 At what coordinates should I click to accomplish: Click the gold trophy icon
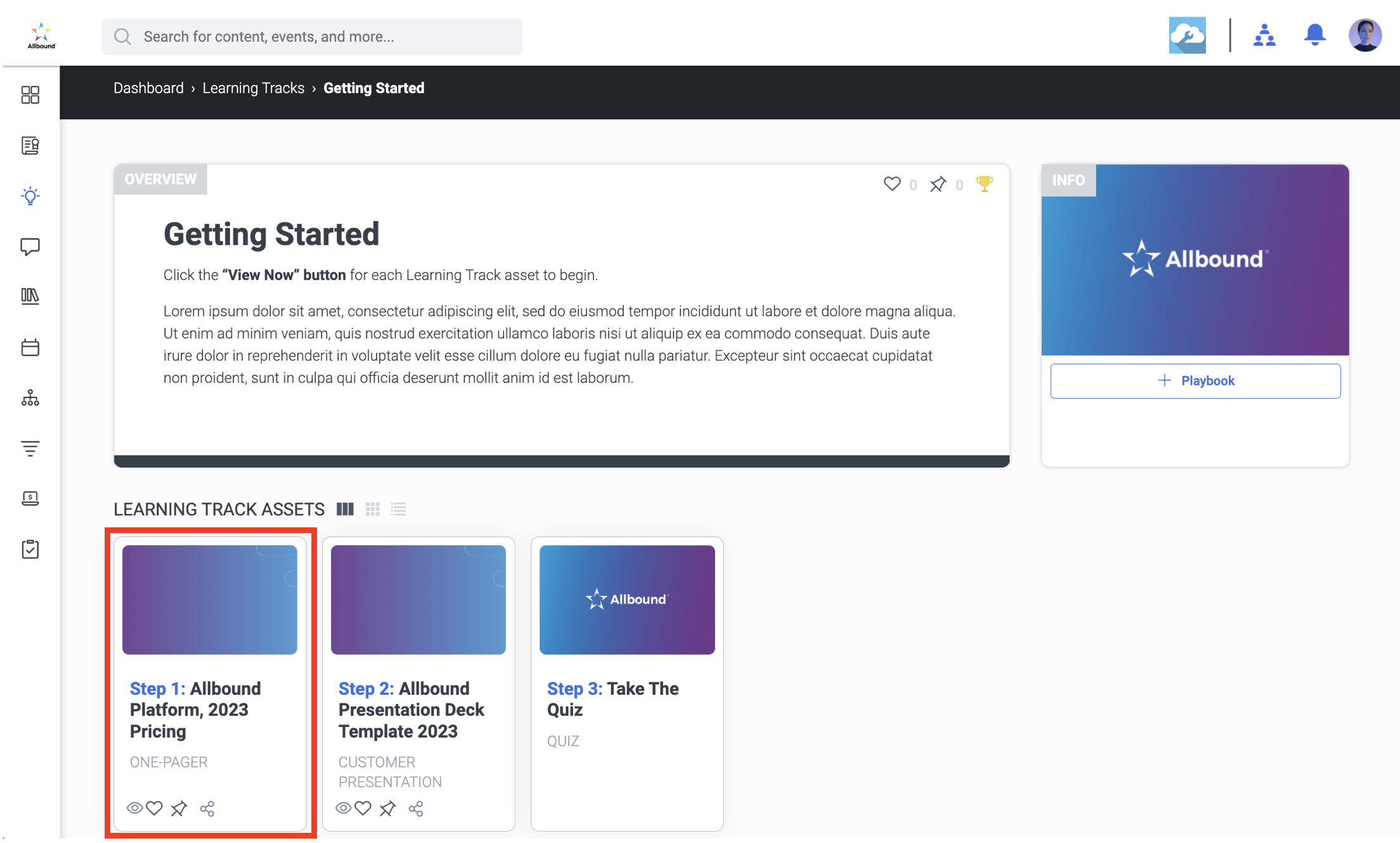(984, 184)
